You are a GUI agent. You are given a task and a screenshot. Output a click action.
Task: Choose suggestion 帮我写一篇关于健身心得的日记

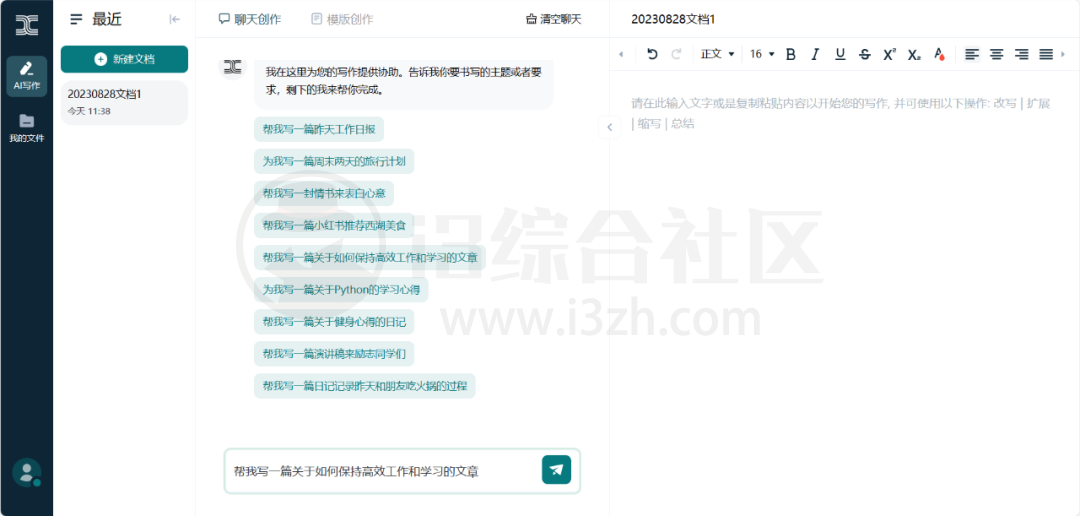(334, 321)
